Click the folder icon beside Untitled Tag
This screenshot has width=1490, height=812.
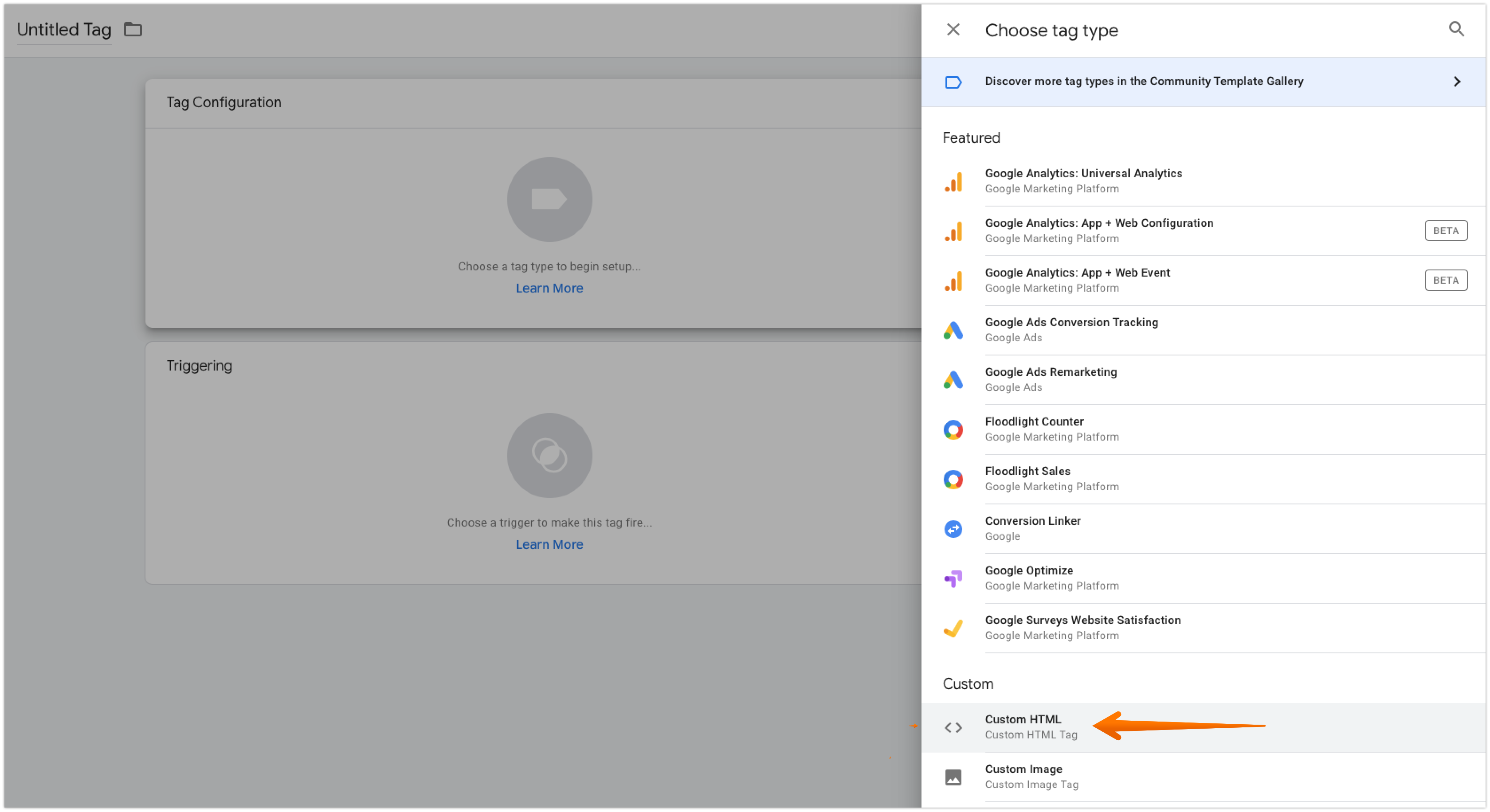(x=133, y=29)
